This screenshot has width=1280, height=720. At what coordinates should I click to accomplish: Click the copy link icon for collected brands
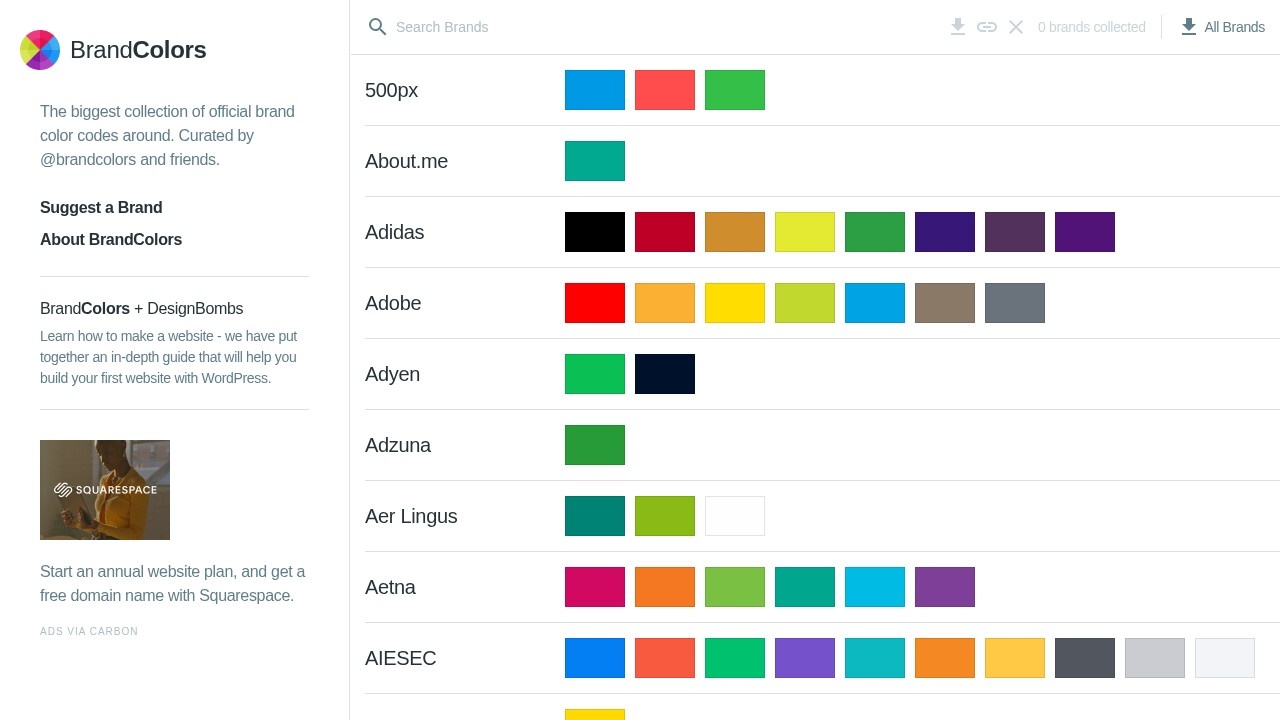pyautogui.click(x=987, y=27)
